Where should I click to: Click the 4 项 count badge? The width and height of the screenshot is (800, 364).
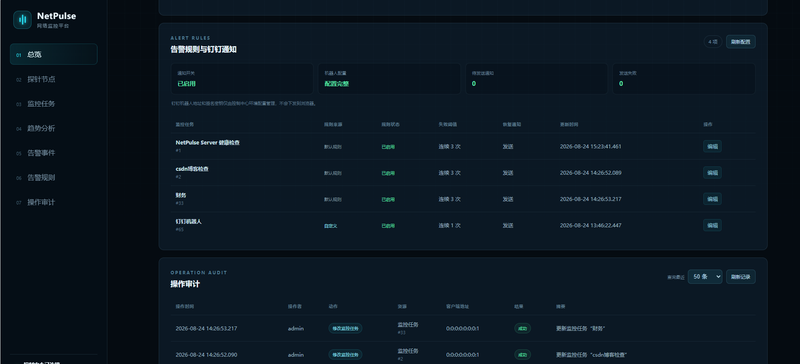[x=712, y=42]
